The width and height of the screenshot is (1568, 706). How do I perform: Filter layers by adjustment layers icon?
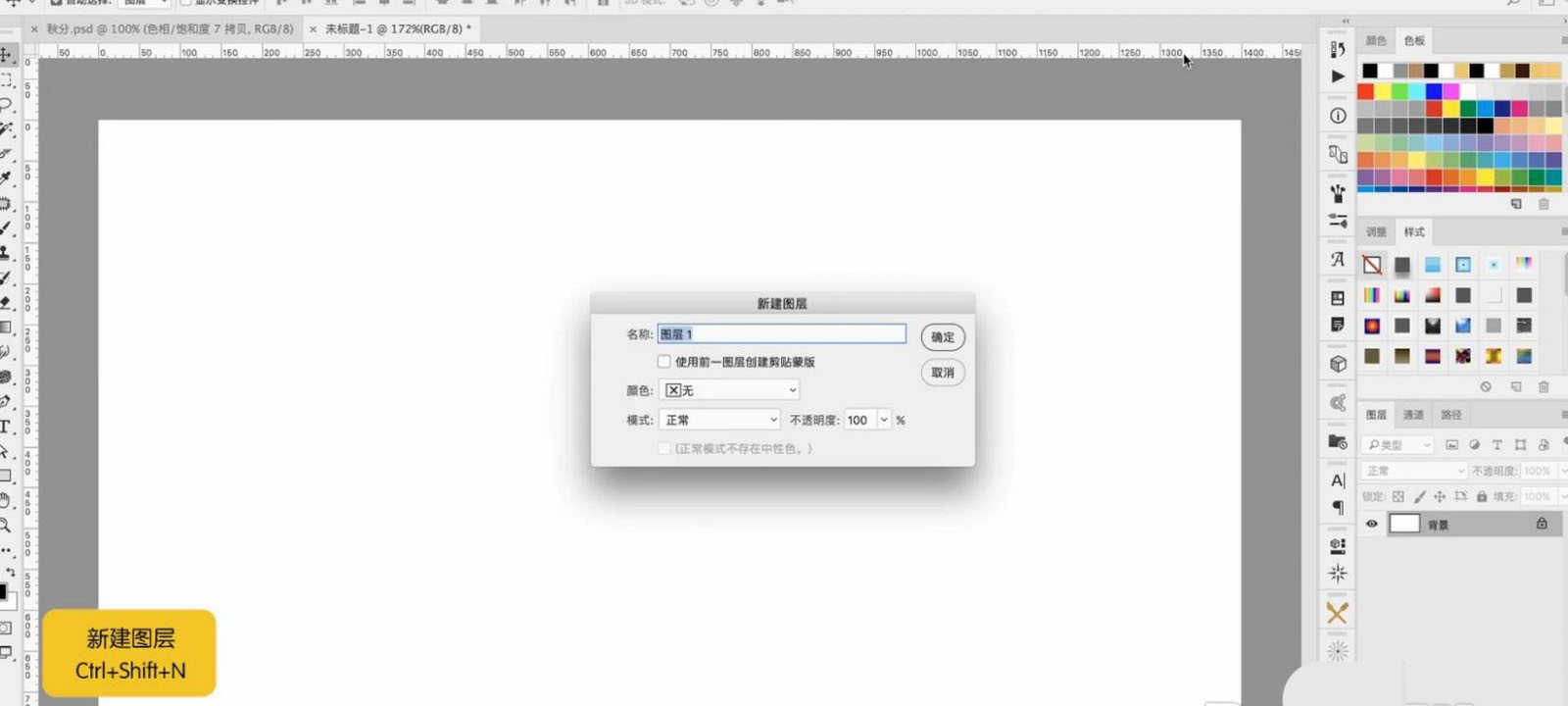click(x=1474, y=445)
